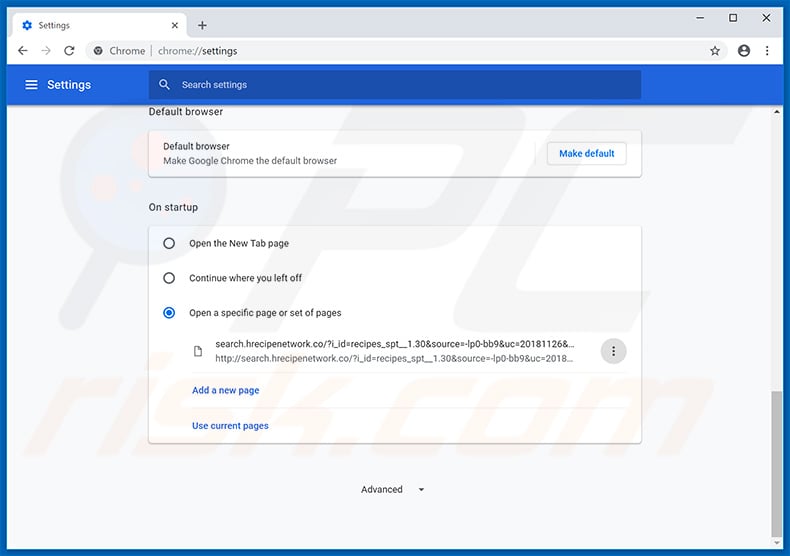790x556 pixels.
Task: Open the Settings hamburger menu
Action: 31,85
